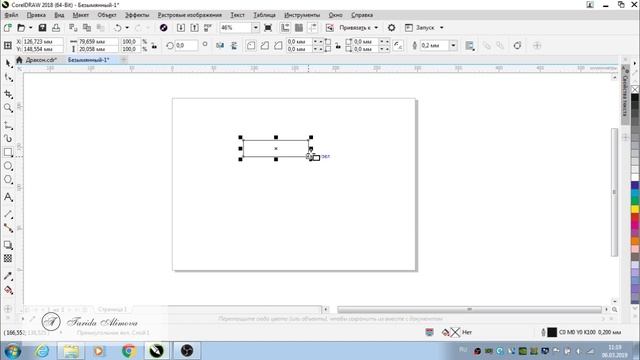Click the outline color indicator in status bar

click(x=552, y=333)
